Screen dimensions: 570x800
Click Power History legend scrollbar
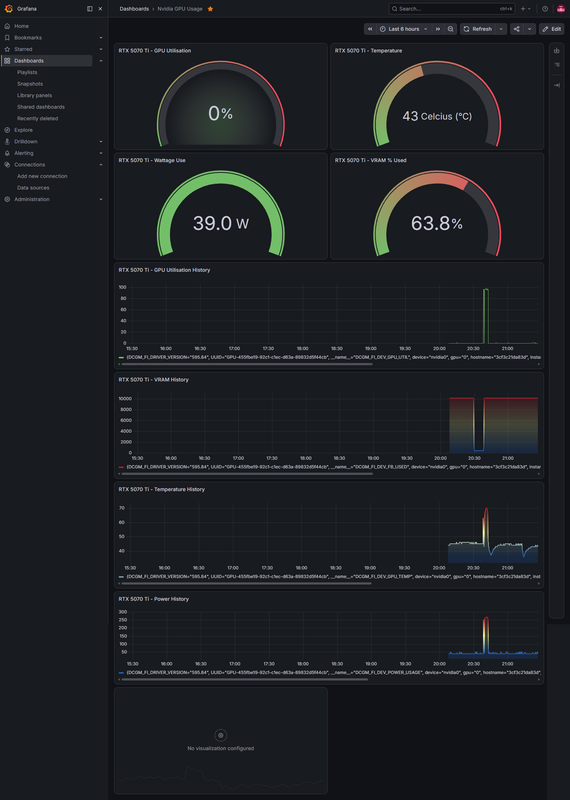click(x=244, y=679)
